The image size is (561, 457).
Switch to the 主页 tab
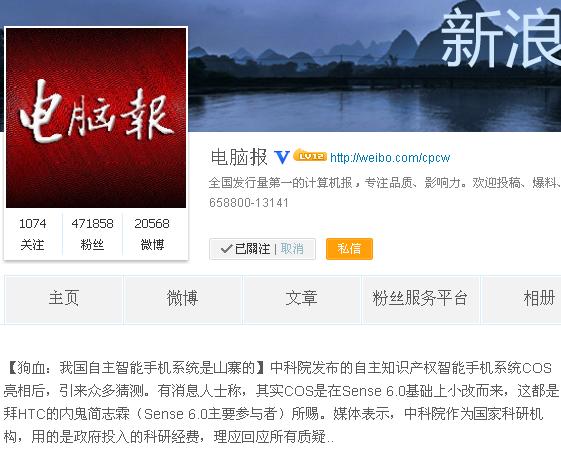[x=64, y=300]
